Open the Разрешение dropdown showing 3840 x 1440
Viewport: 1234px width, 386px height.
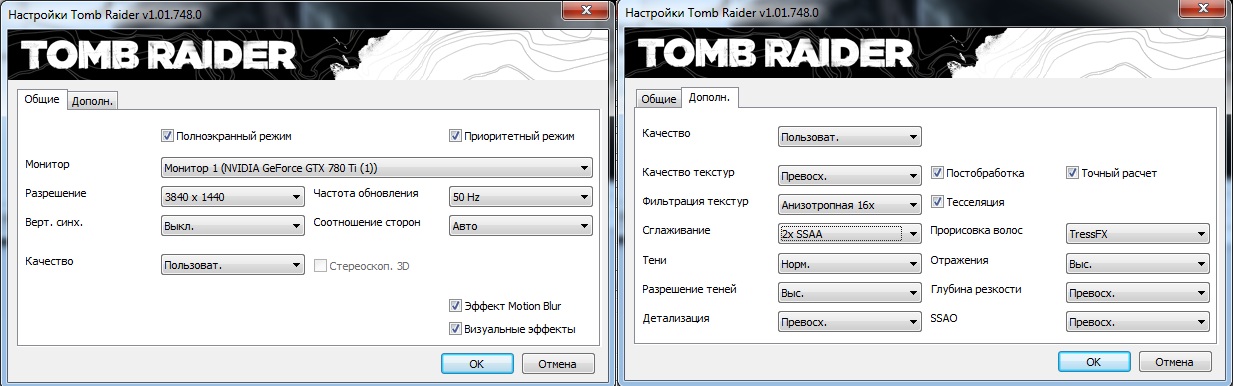point(232,197)
